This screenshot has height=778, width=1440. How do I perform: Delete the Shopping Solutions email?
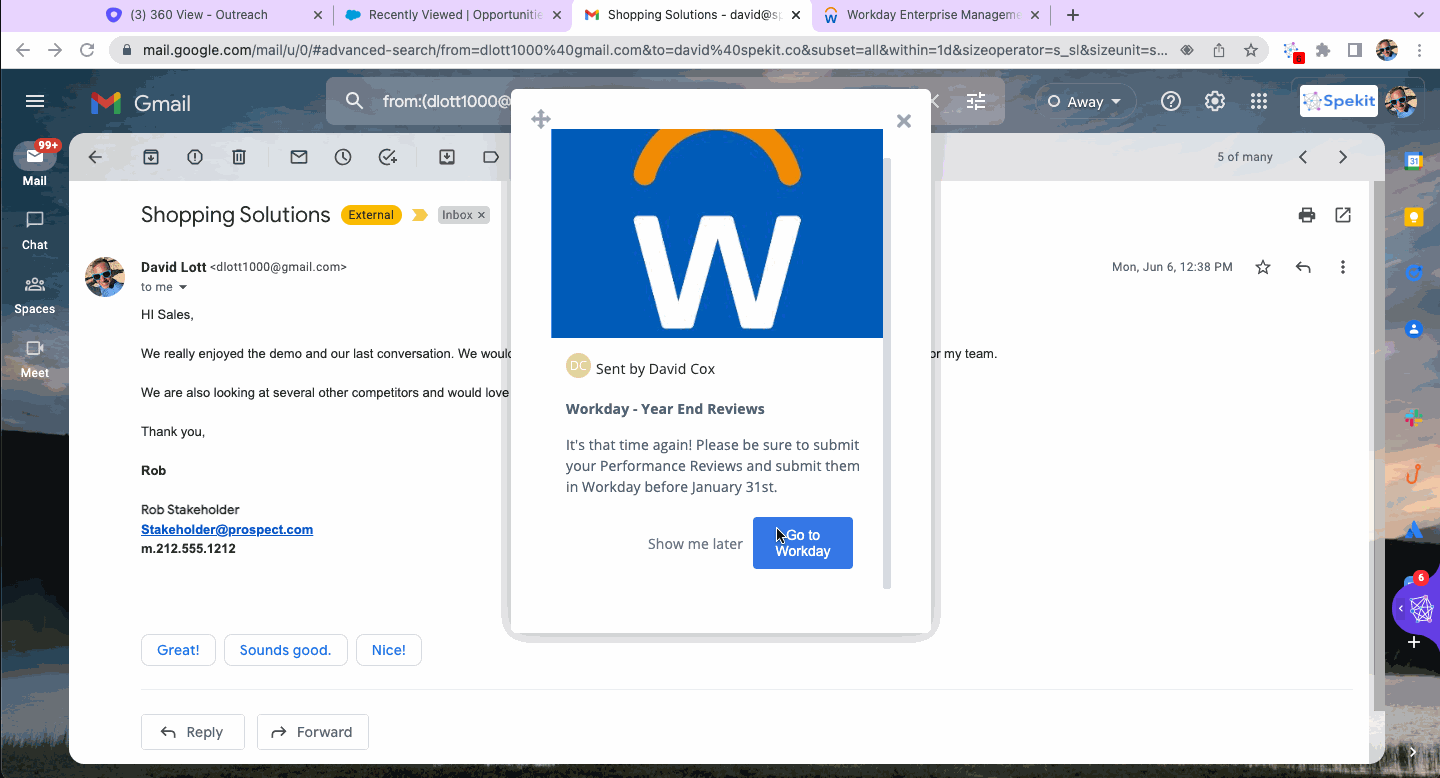239,157
